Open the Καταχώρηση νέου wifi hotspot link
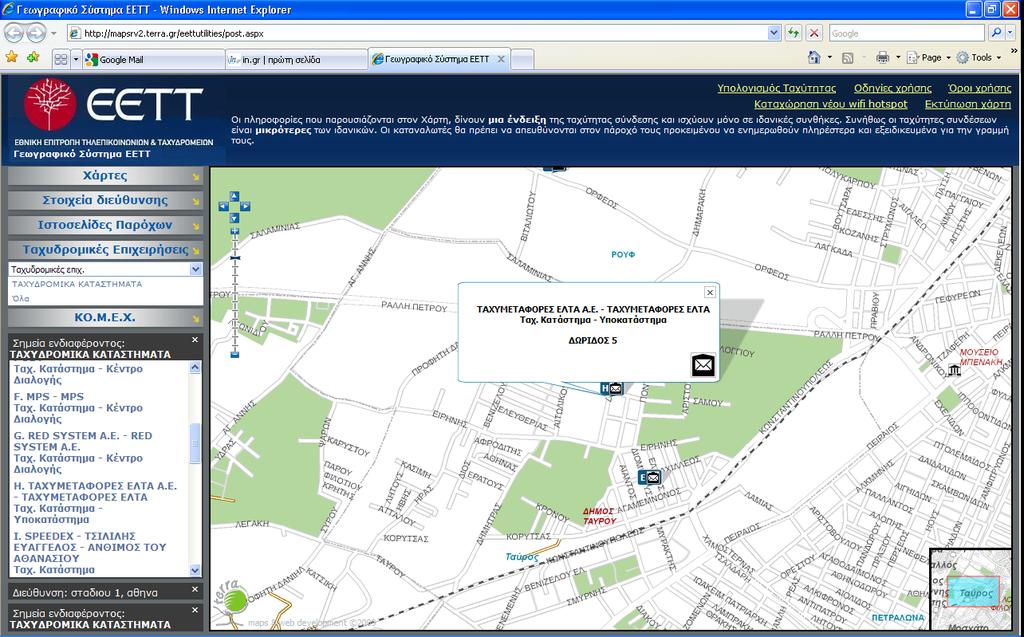The height and width of the screenshot is (637, 1024). (831, 105)
